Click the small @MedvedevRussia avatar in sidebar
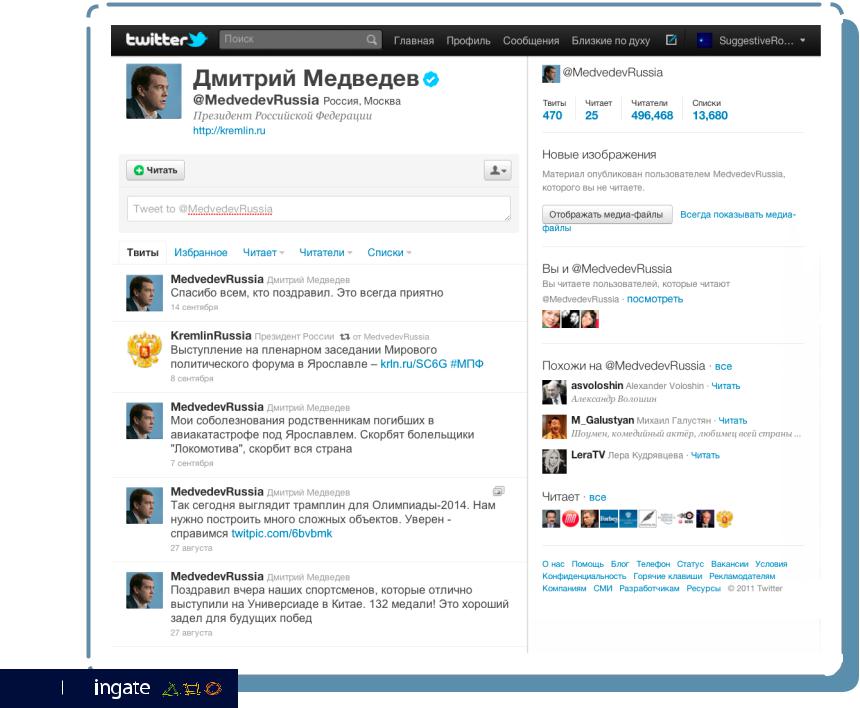The image size is (860, 708). [x=551, y=73]
